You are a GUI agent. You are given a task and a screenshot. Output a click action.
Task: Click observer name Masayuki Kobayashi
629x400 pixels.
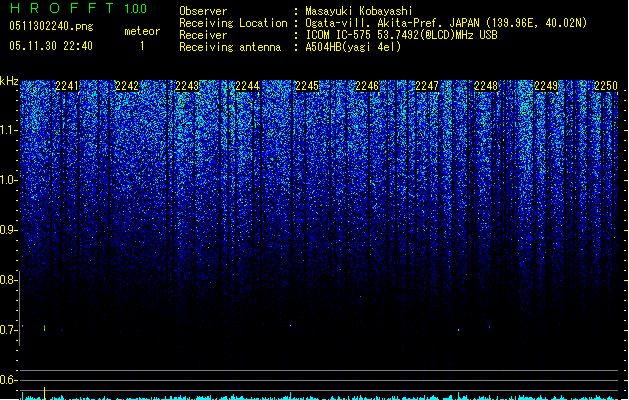(x=359, y=11)
